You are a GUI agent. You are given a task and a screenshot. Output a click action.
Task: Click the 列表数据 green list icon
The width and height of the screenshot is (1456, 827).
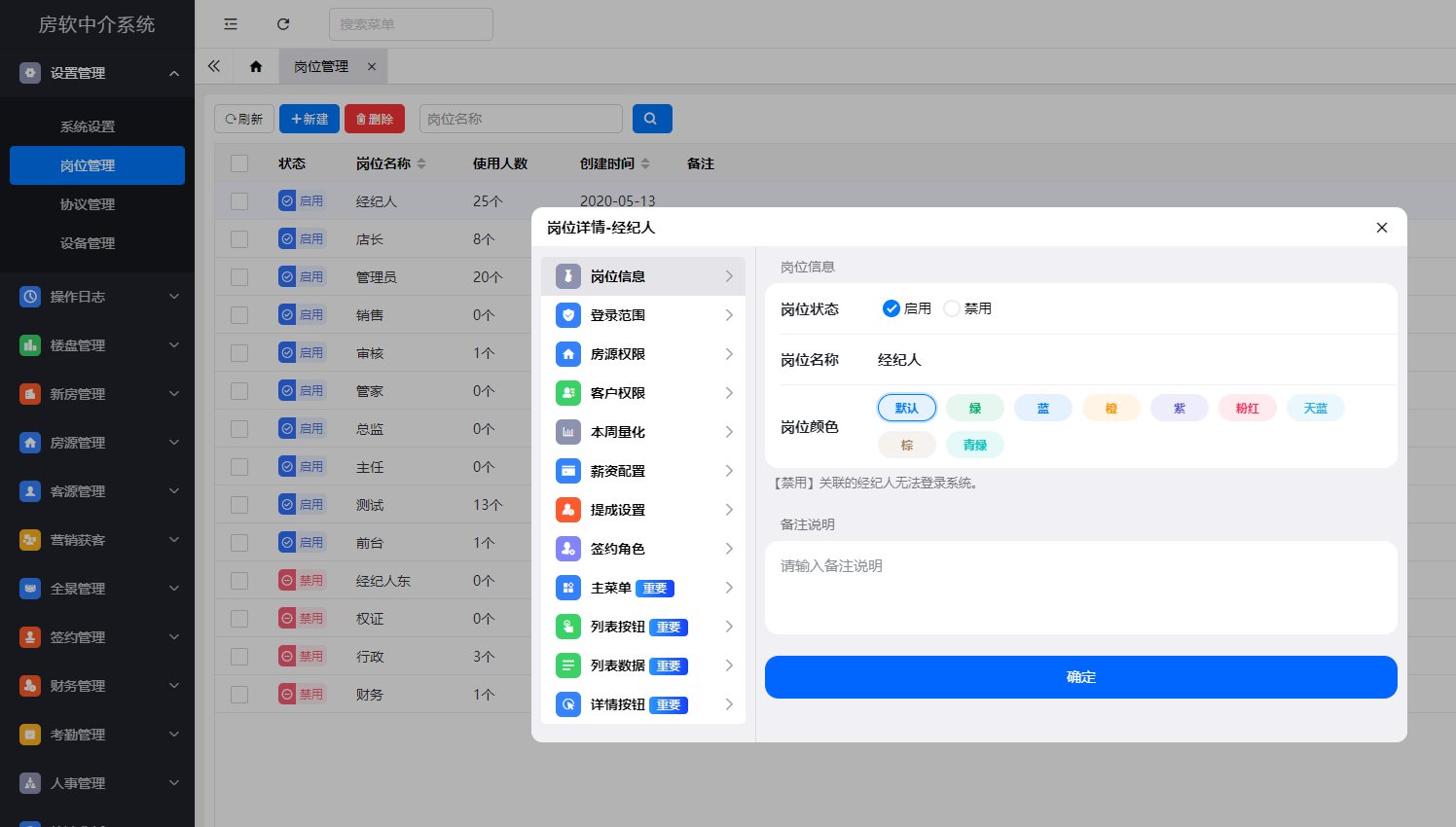click(568, 665)
